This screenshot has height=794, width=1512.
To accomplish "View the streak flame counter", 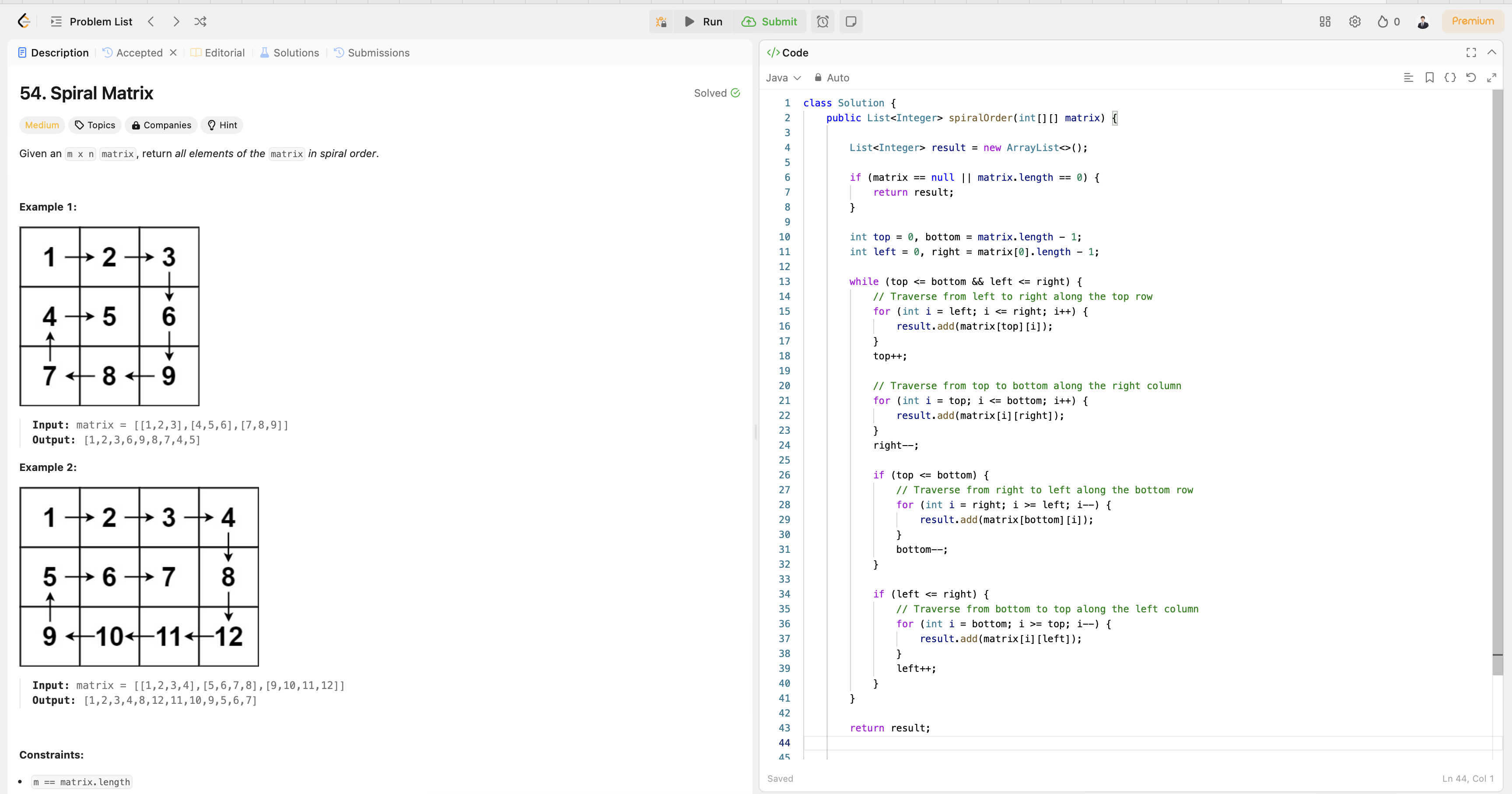I will (1389, 22).
